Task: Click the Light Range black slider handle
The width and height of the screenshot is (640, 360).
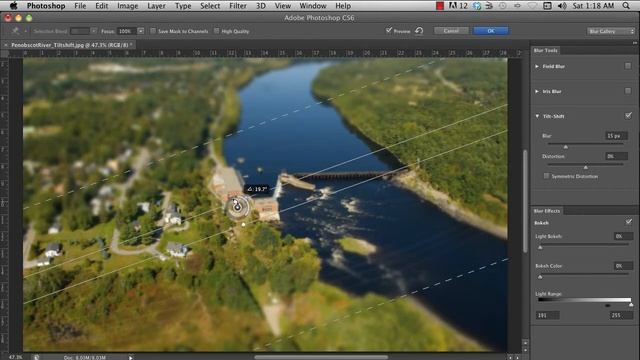Action: 608,305
